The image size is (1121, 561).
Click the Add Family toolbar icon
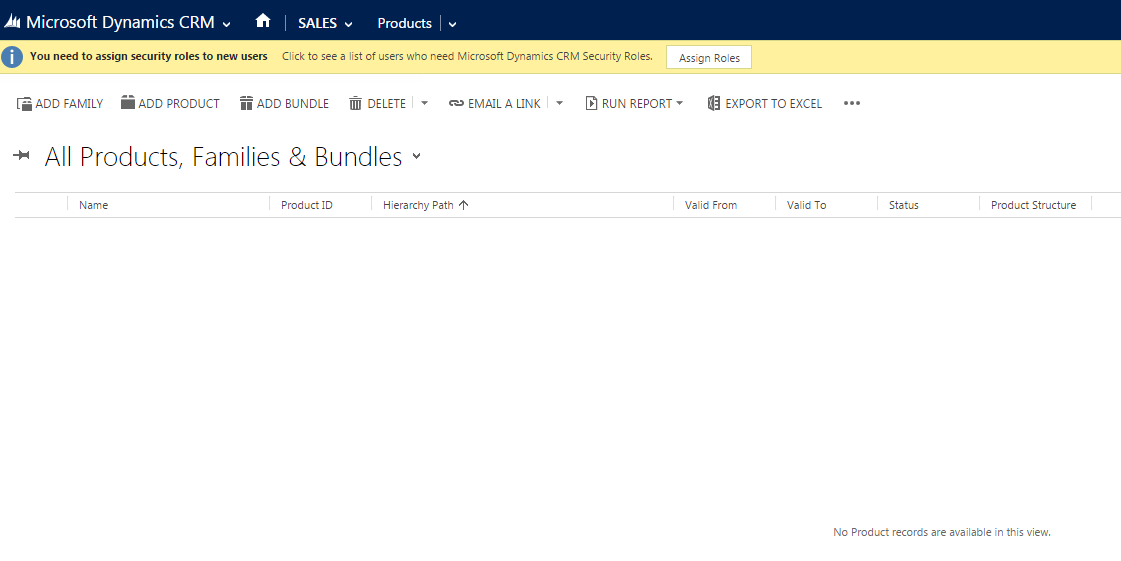[25, 103]
